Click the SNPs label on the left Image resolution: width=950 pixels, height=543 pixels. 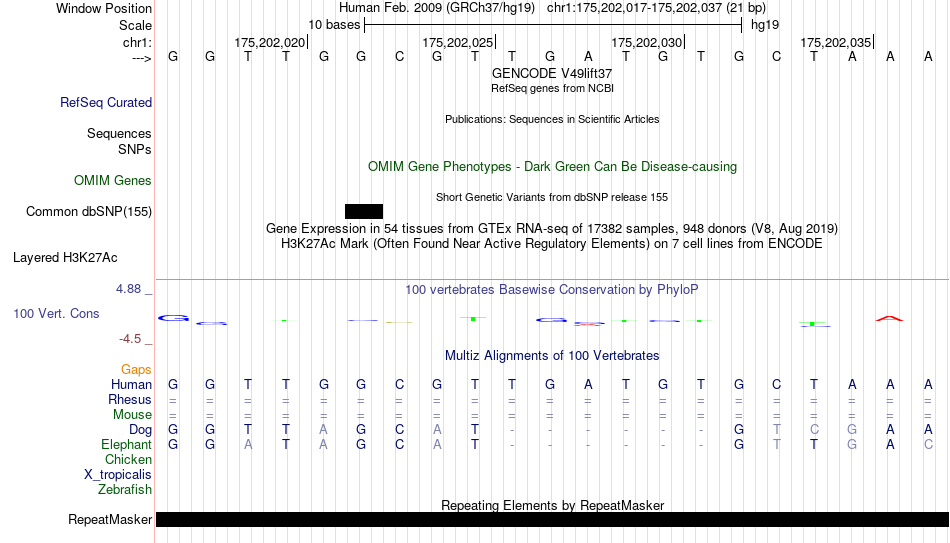[x=135, y=149]
